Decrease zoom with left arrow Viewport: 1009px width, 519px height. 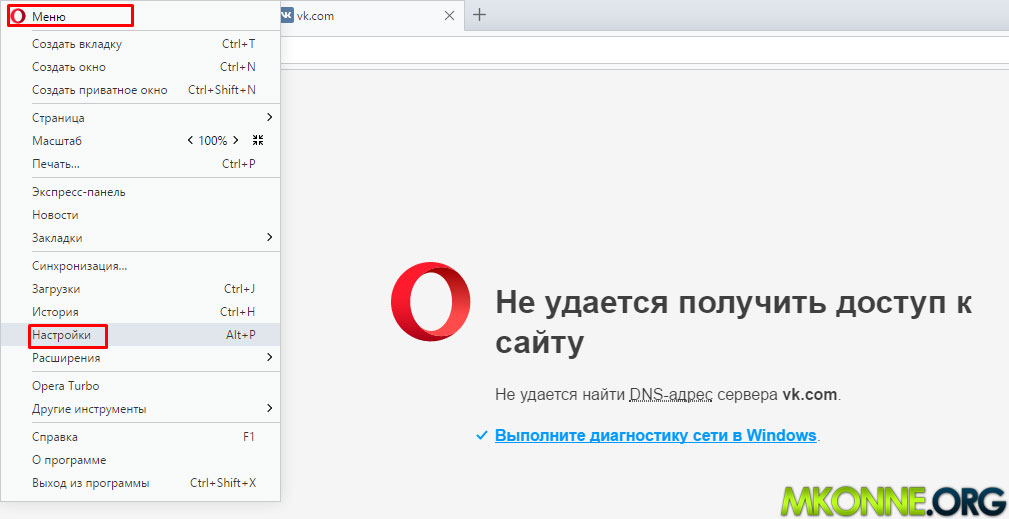coord(190,140)
